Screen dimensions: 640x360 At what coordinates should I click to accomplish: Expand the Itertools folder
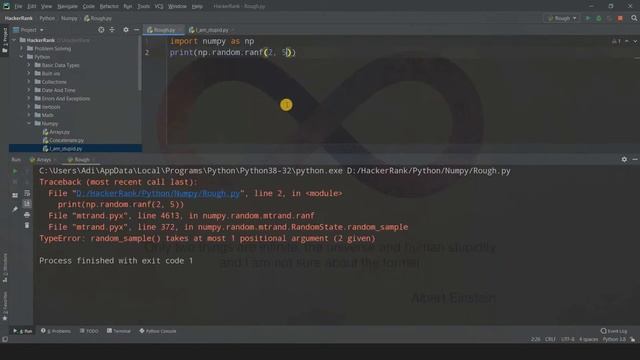(29, 107)
